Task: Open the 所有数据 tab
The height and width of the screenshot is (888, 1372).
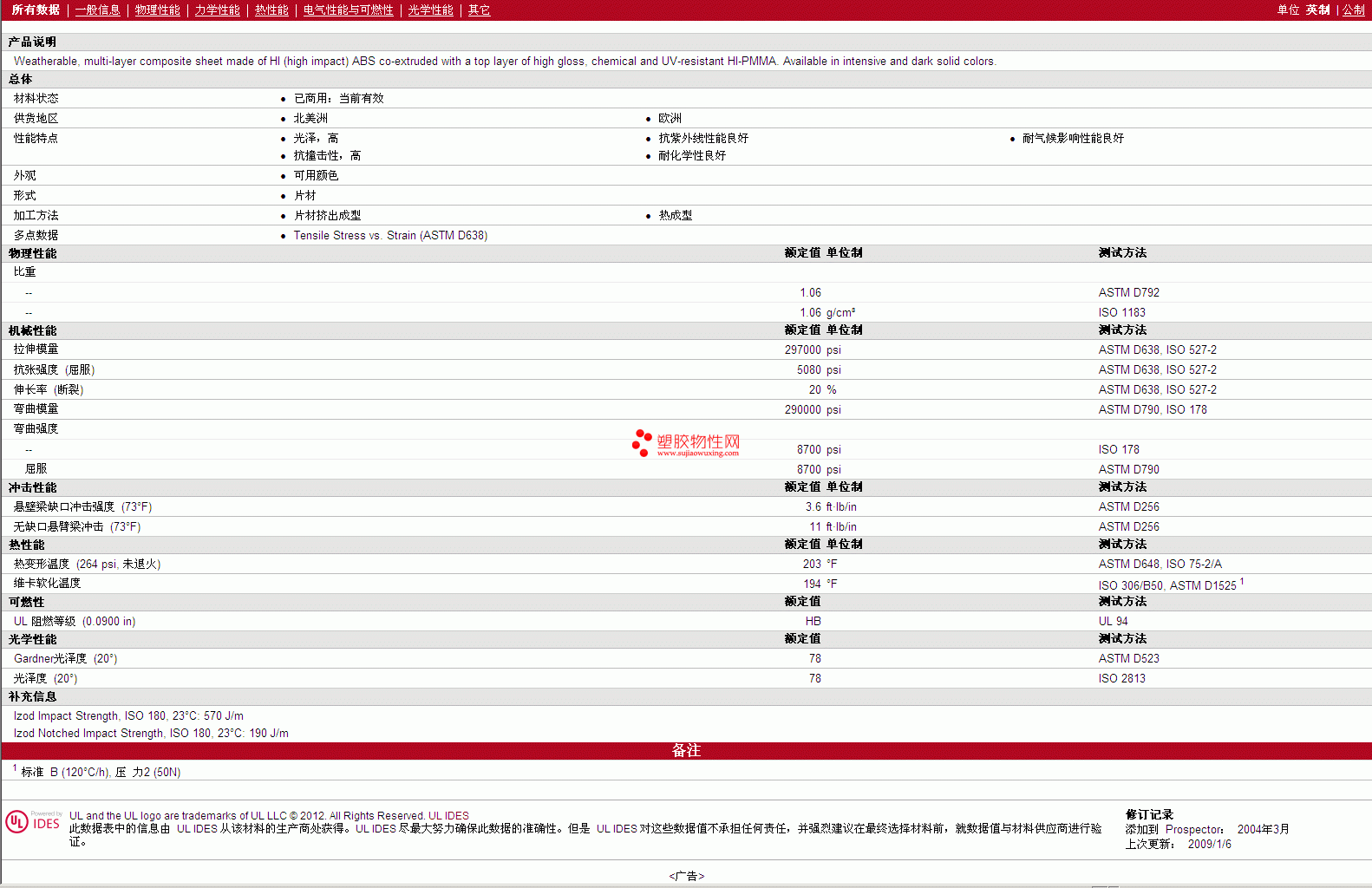Action: [36, 10]
